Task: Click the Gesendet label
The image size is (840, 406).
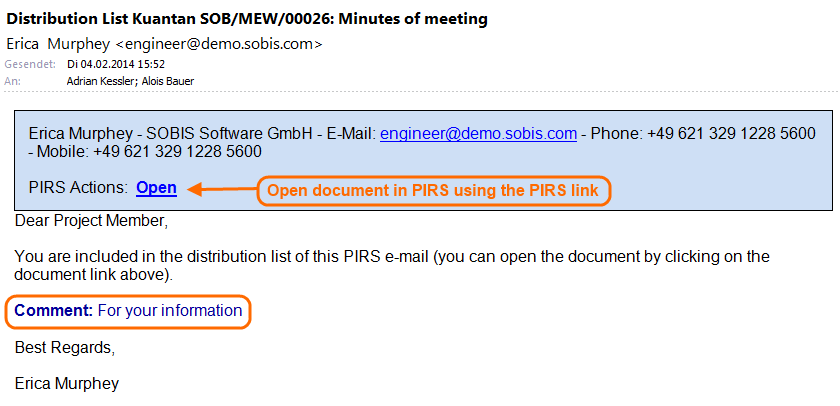Action: (27, 64)
